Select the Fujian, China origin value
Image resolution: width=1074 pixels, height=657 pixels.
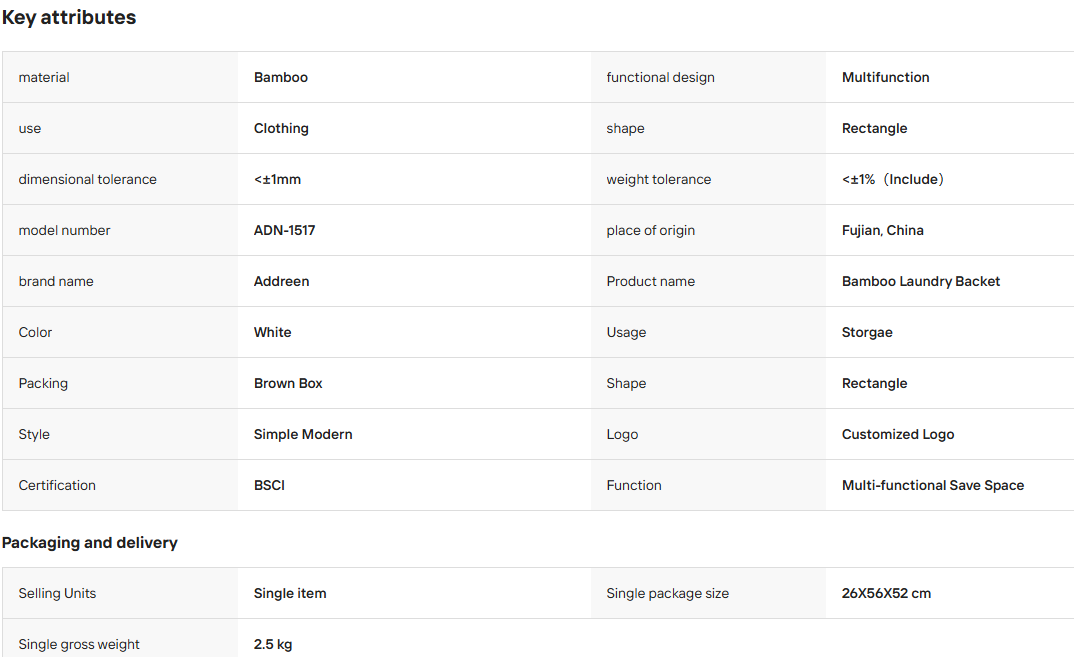(882, 231)
